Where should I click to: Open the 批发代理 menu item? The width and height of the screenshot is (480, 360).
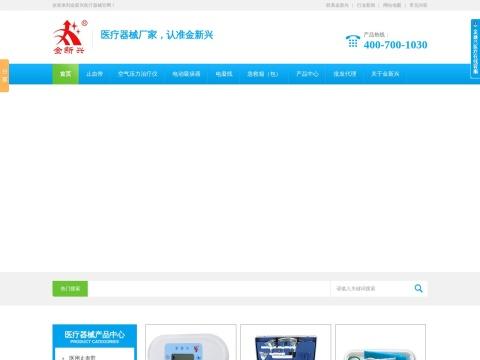tap(345, 74)
